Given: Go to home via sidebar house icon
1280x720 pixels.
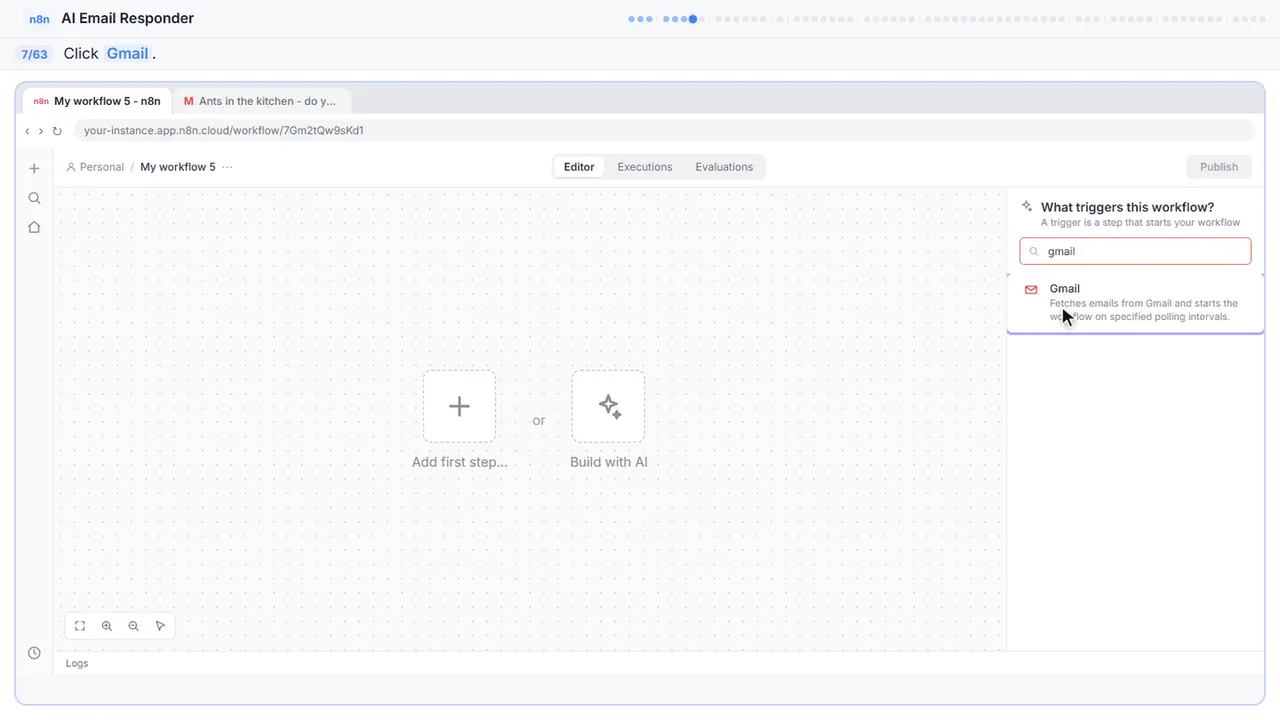Looking at the screenshot, I should [x=34, y=227].
